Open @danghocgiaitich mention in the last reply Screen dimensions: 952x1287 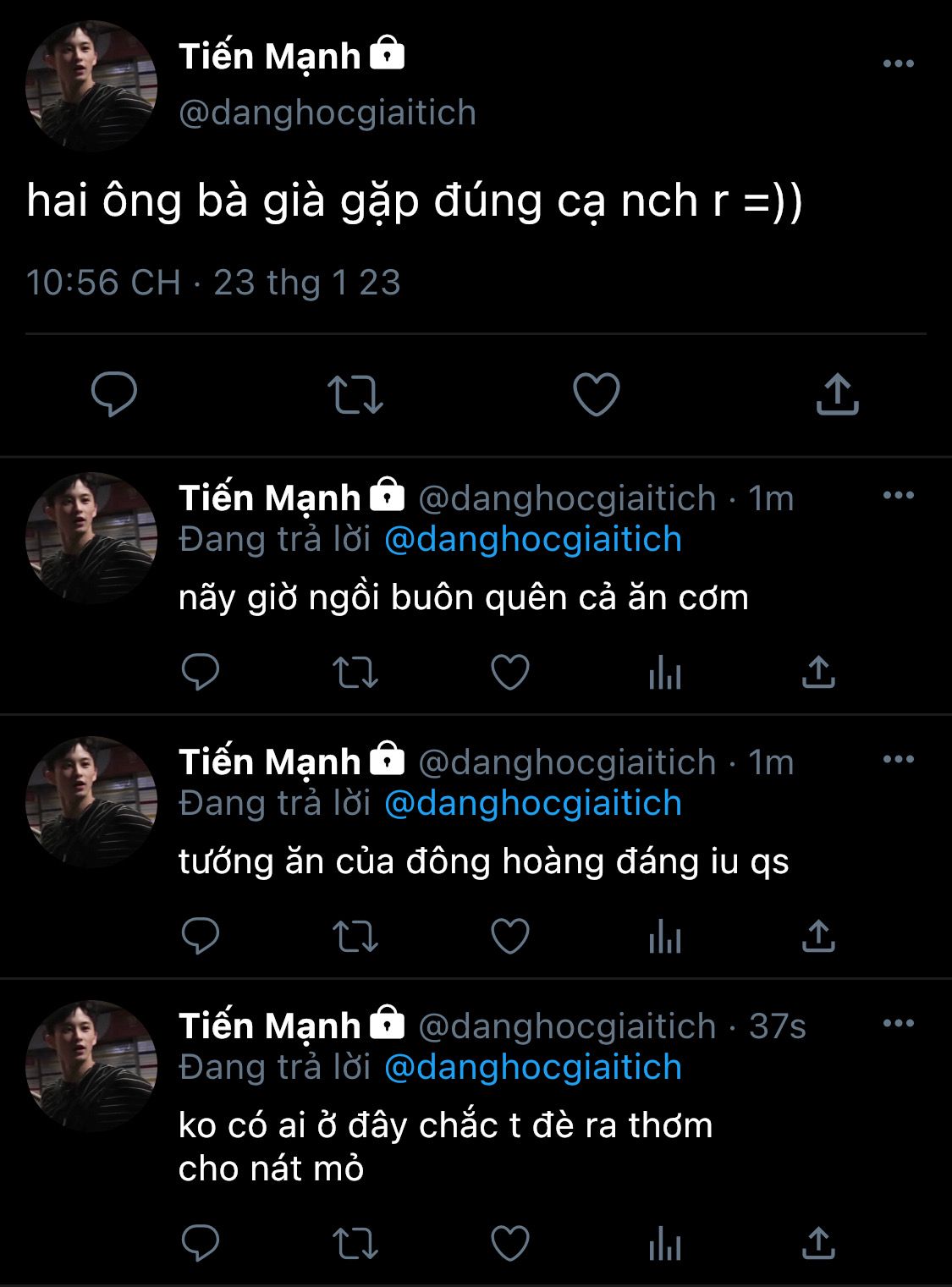pos(533,1068)
